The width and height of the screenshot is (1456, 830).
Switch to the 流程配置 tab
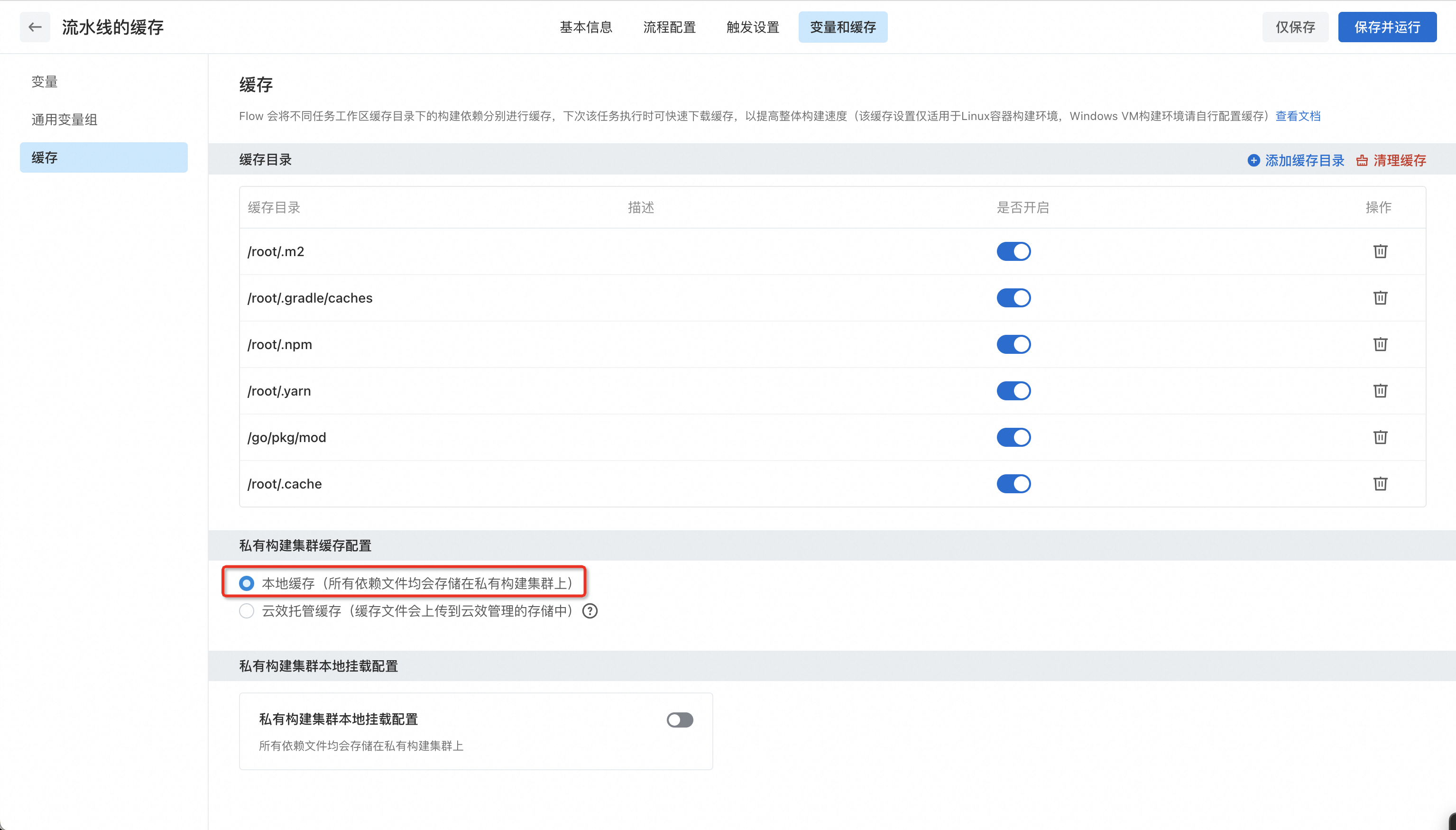[669, 27]
